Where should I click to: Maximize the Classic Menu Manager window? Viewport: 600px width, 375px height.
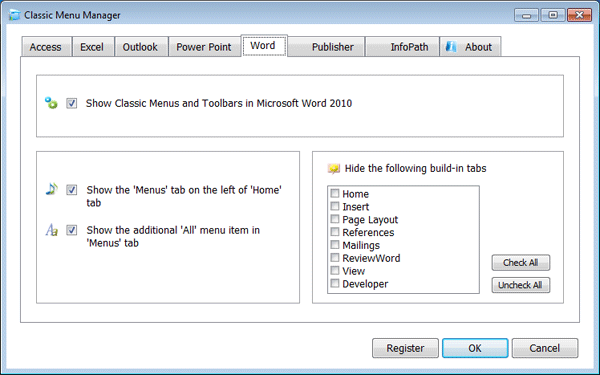(x=553, y=15)
